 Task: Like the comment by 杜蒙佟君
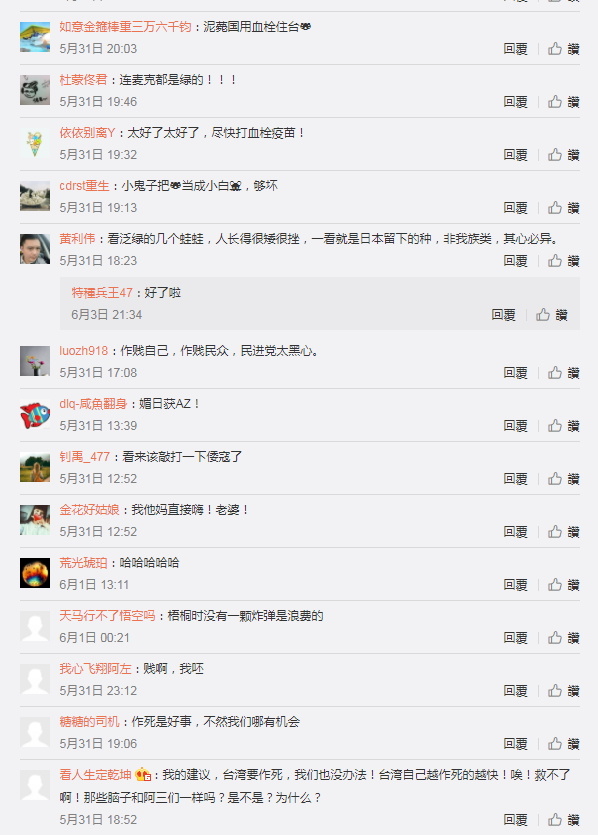click(563, 102)
